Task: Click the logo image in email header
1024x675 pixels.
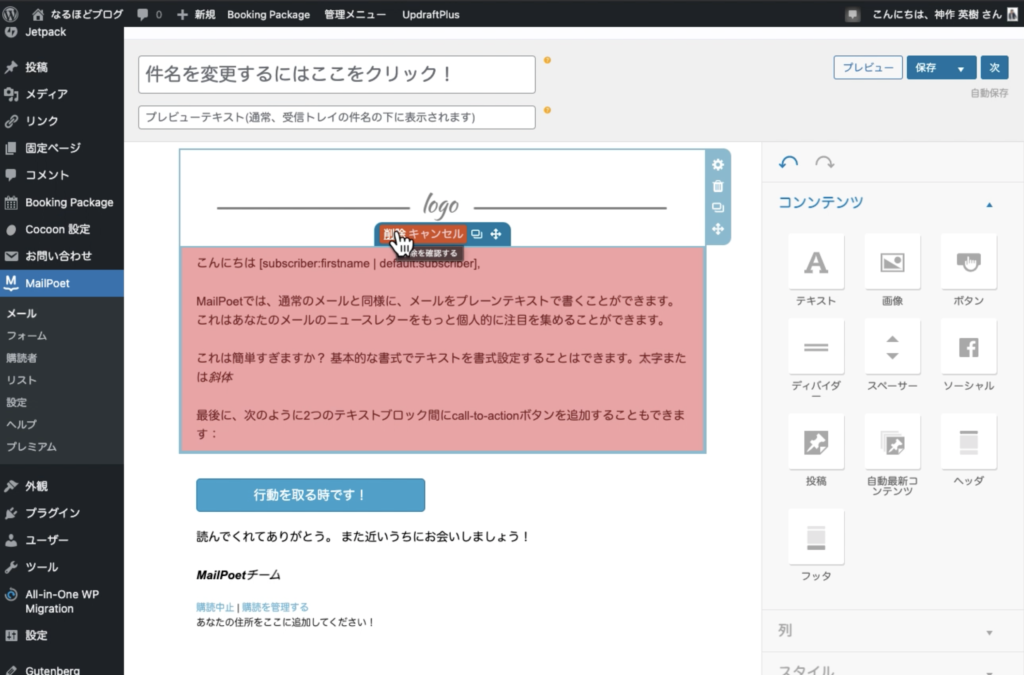Action: tap(441, 206)
